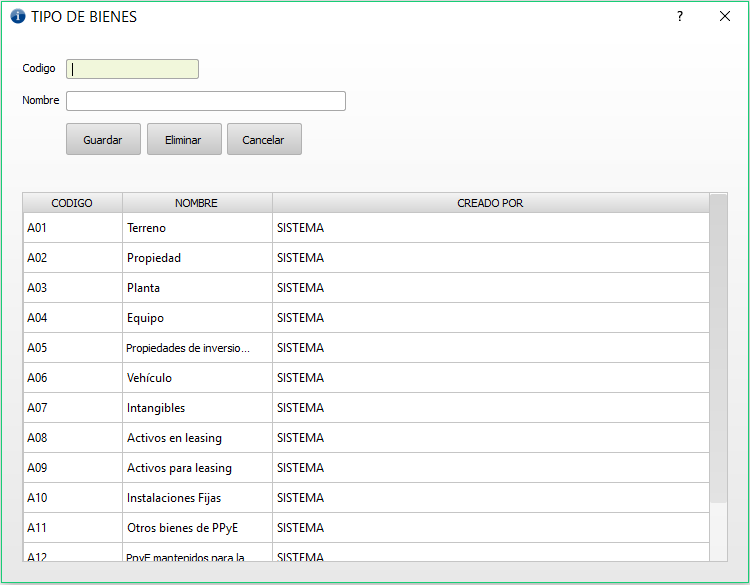Close the TIPO DE BIENES dialog
Viewport: 750px width, 585px height.
tap(725, 17)
